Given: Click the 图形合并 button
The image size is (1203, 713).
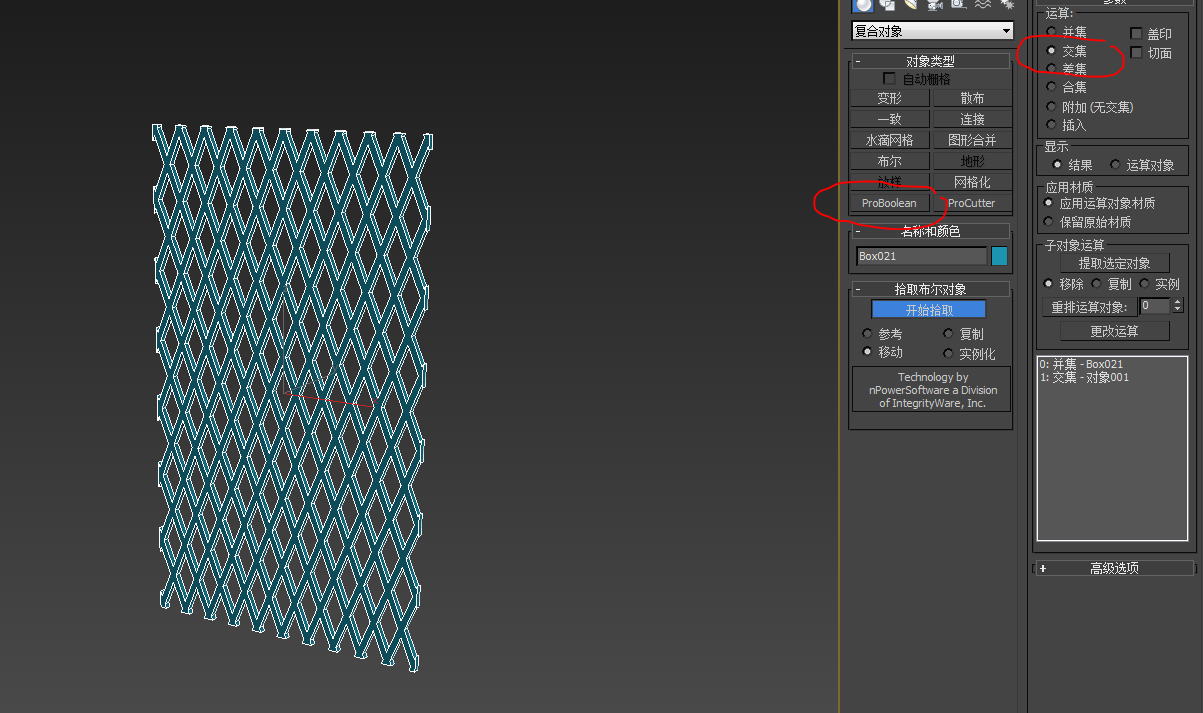Looking at the screenshot, I should [x=972, y=140].
